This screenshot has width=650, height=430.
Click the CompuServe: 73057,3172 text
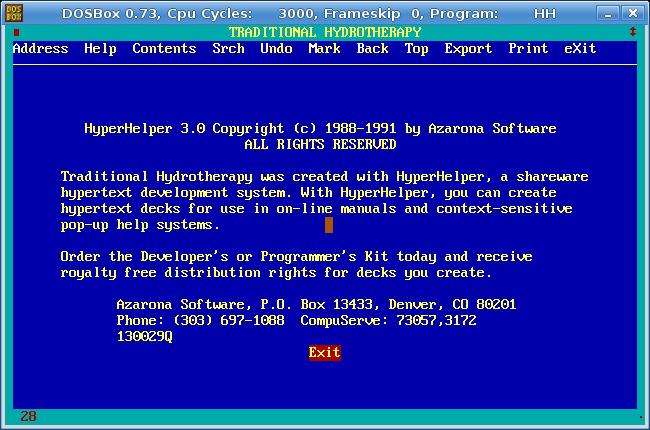pyautogui.click(x=388, y=321)
